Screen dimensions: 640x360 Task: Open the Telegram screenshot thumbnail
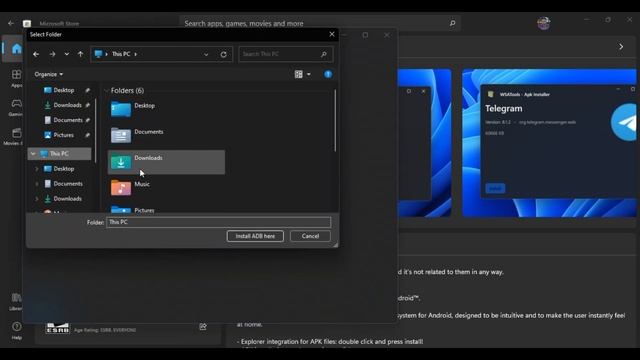[549, 143]
